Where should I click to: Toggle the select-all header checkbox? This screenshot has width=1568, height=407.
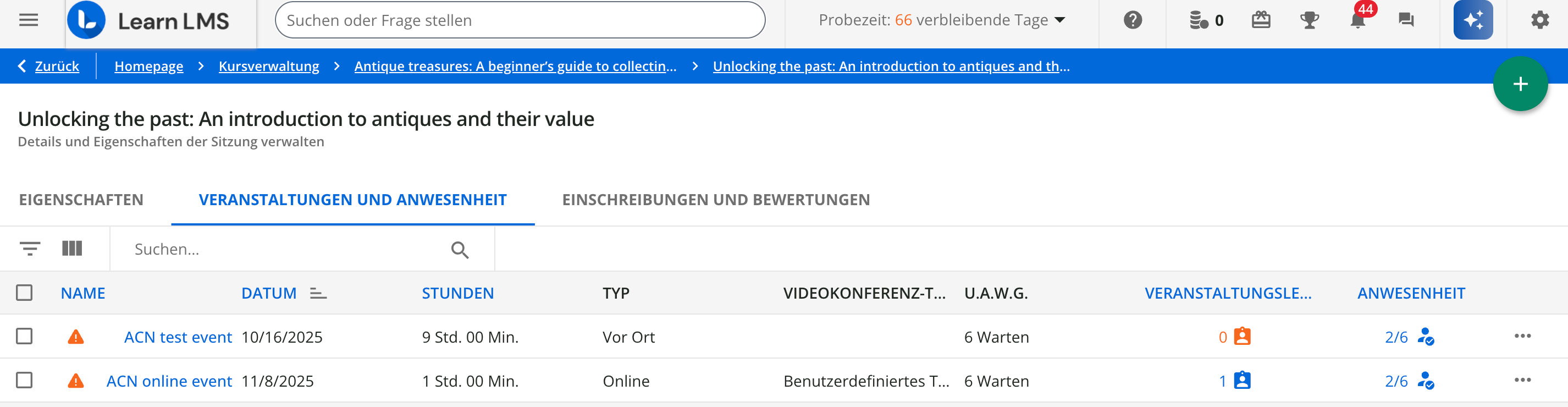coord(24,293)
